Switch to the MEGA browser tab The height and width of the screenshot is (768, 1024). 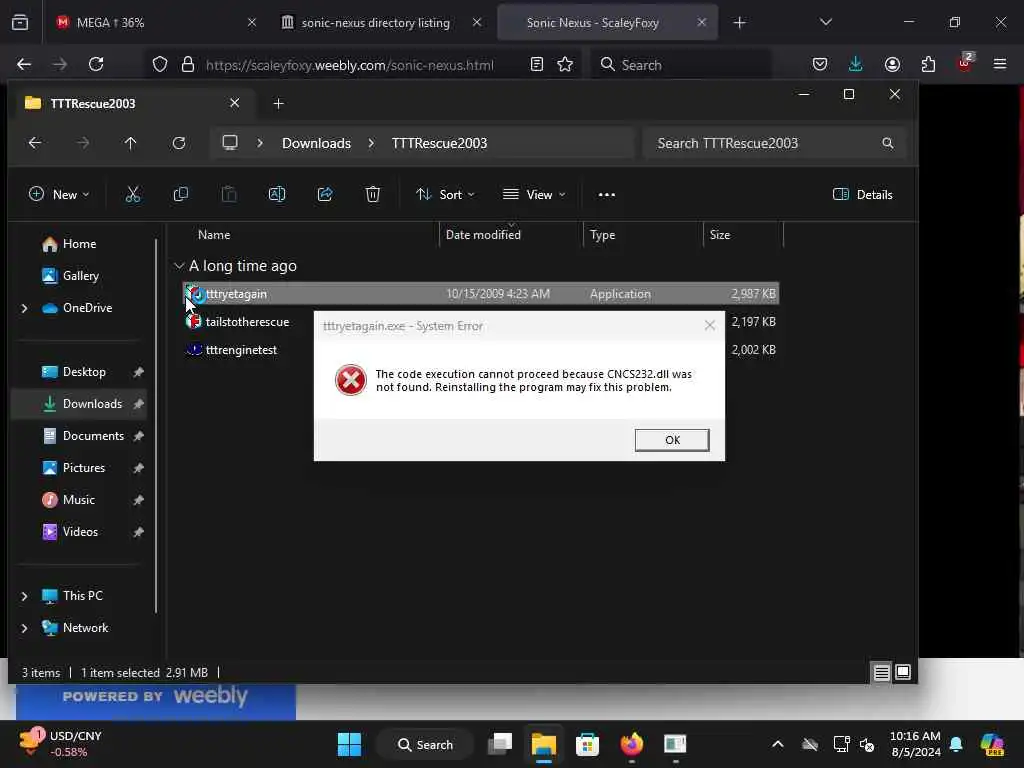[x=153, y=23]
